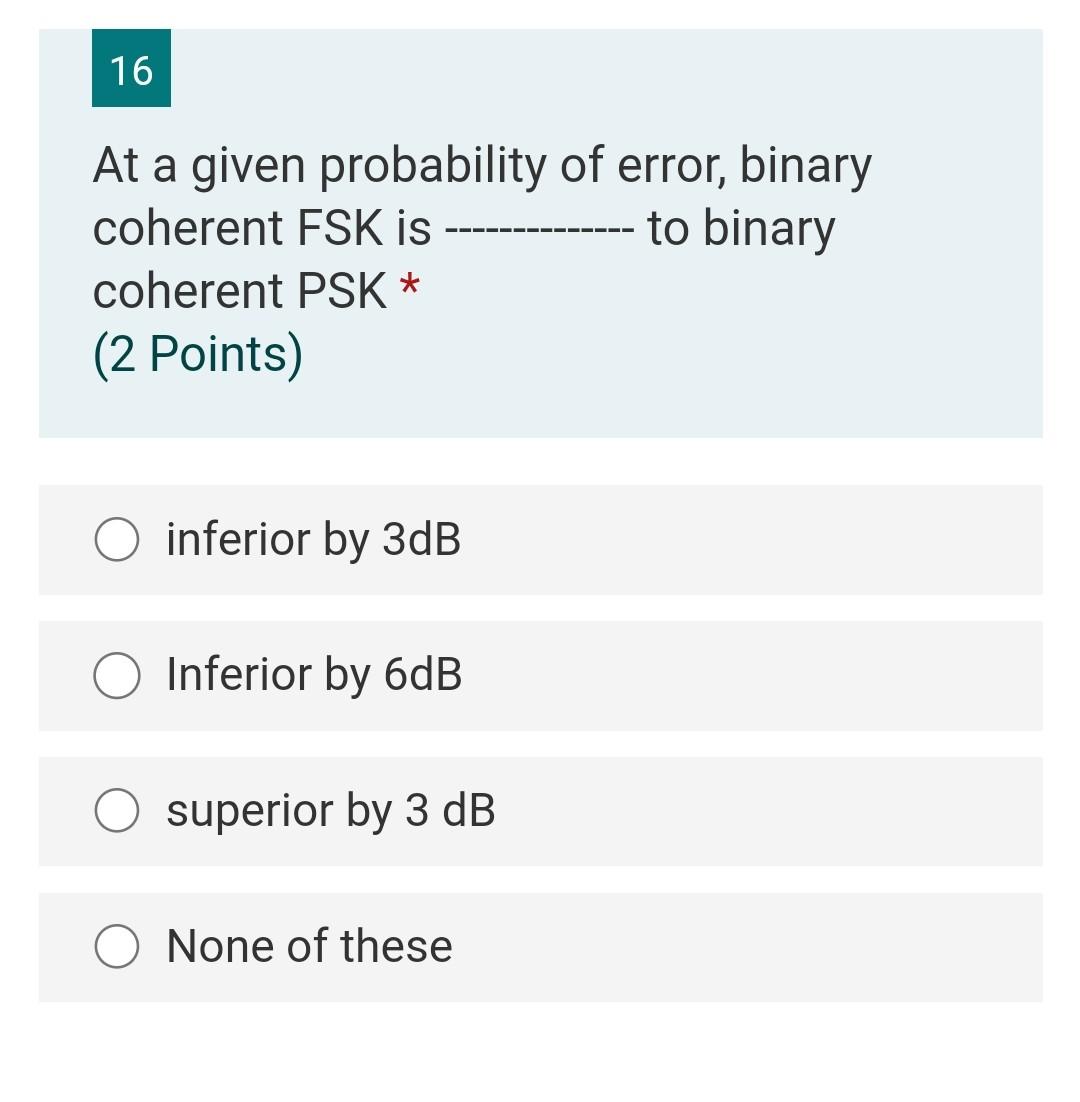
Task: Select the 'Inferior by 6dB' radio button
Action: click(115, 675)
